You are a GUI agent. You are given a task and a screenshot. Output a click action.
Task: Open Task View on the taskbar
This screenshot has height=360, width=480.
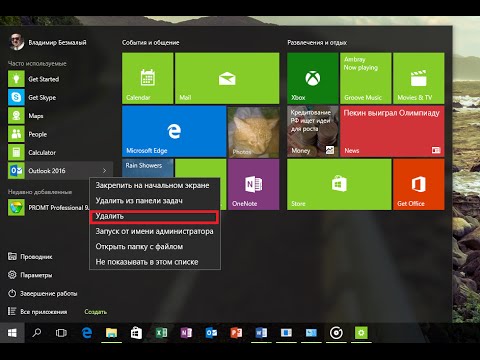click(61, 333)
